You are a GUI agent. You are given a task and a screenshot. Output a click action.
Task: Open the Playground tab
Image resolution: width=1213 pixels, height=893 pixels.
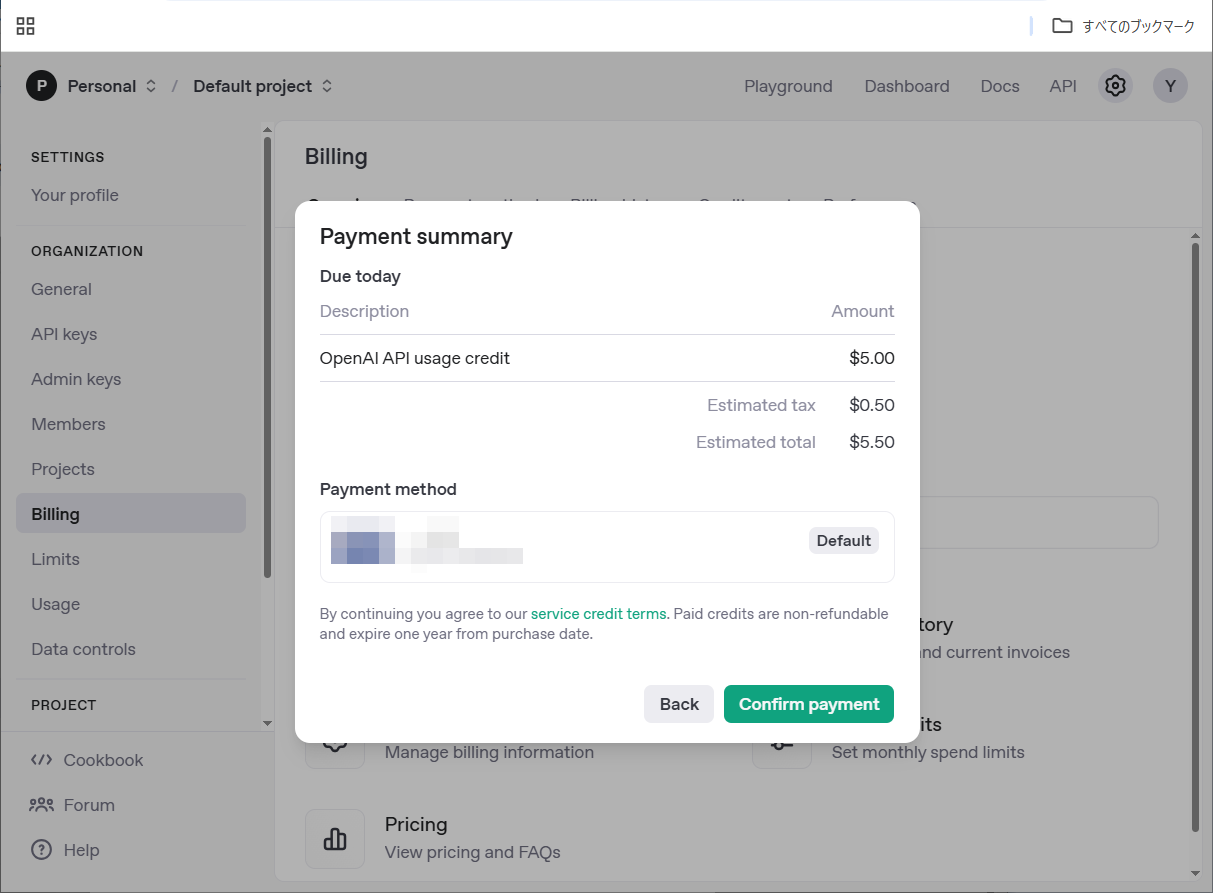click(788, 86)
